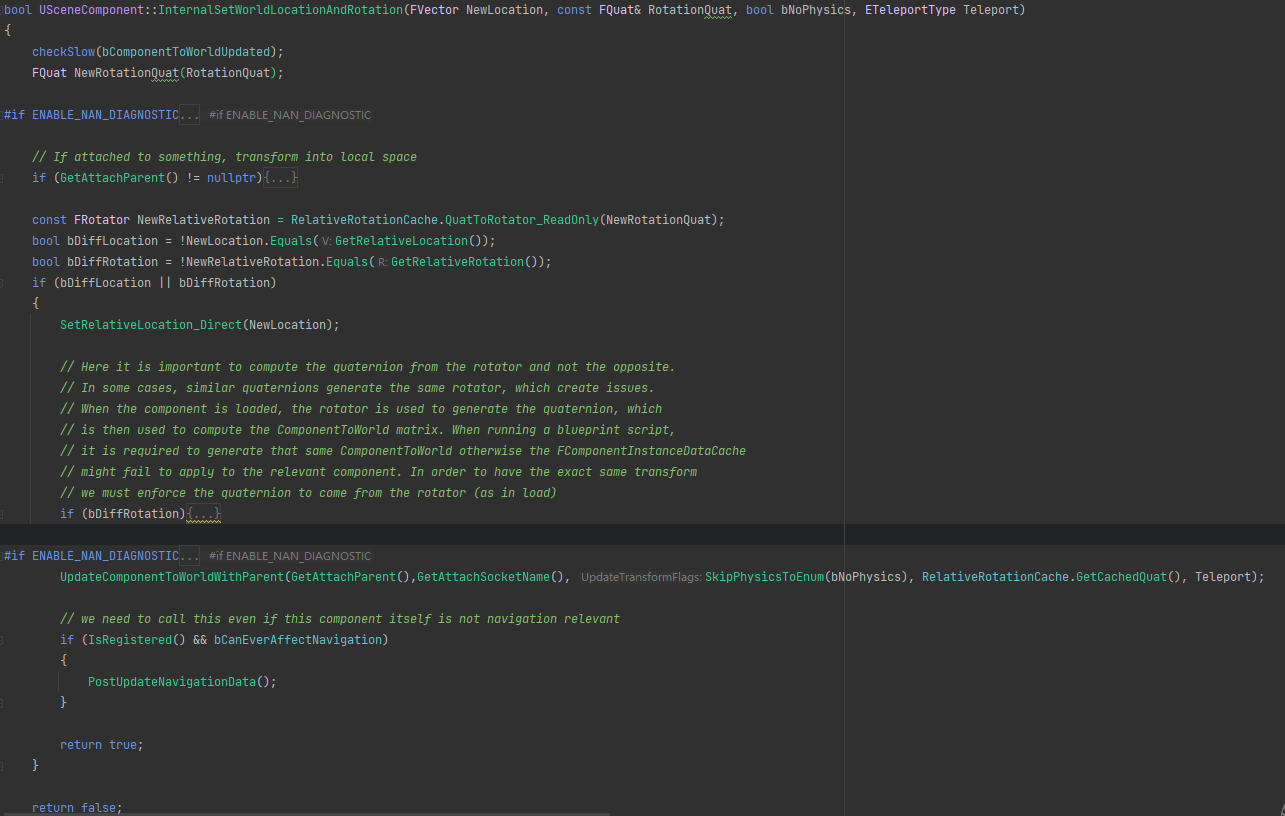The width and height of the screenshot is (1285, 816).
Task: Click the UpdateTransformFlags: inlay hint
Action: pos(642,577)
